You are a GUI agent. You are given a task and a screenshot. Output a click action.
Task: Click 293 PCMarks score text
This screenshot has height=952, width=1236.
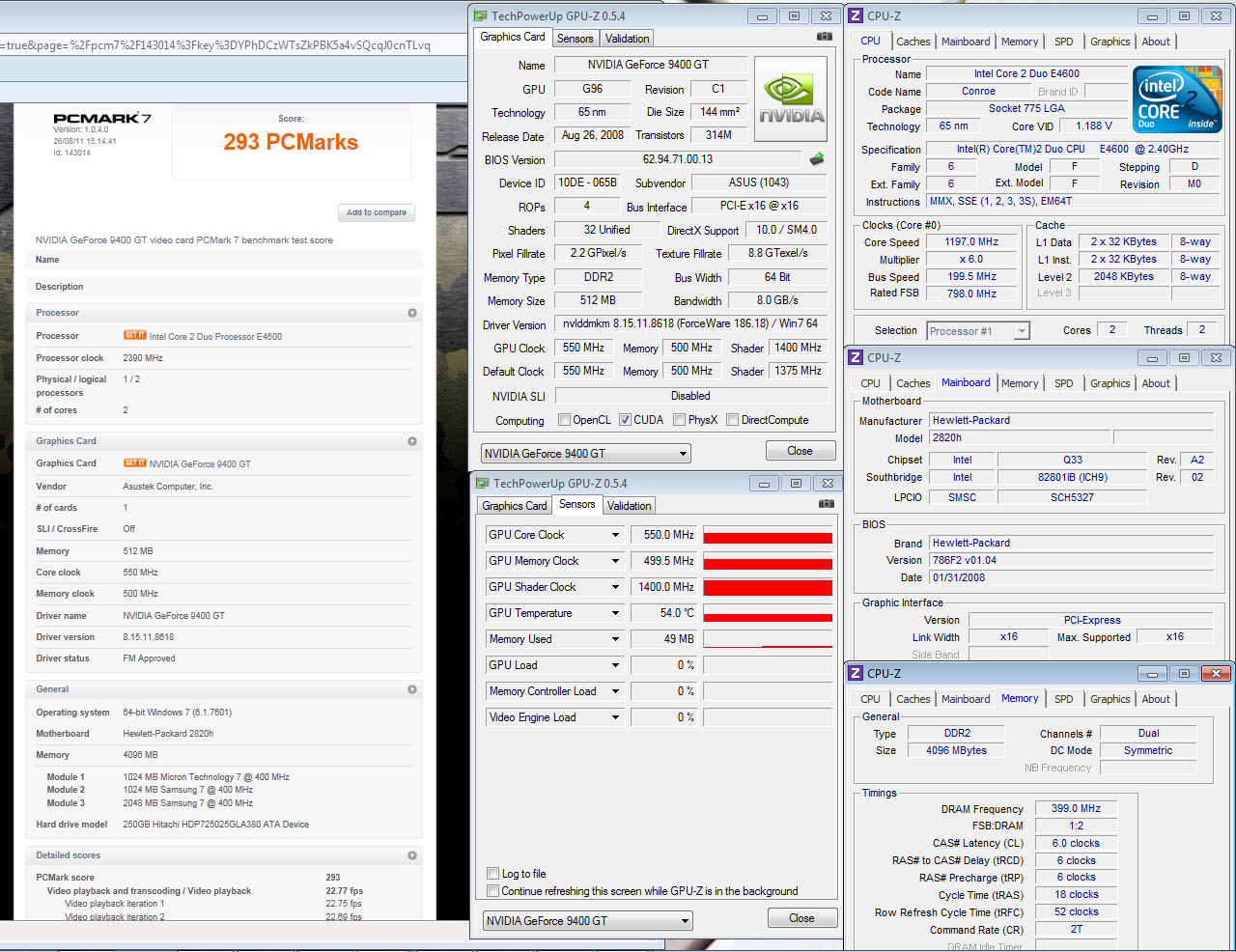(291, 142)
